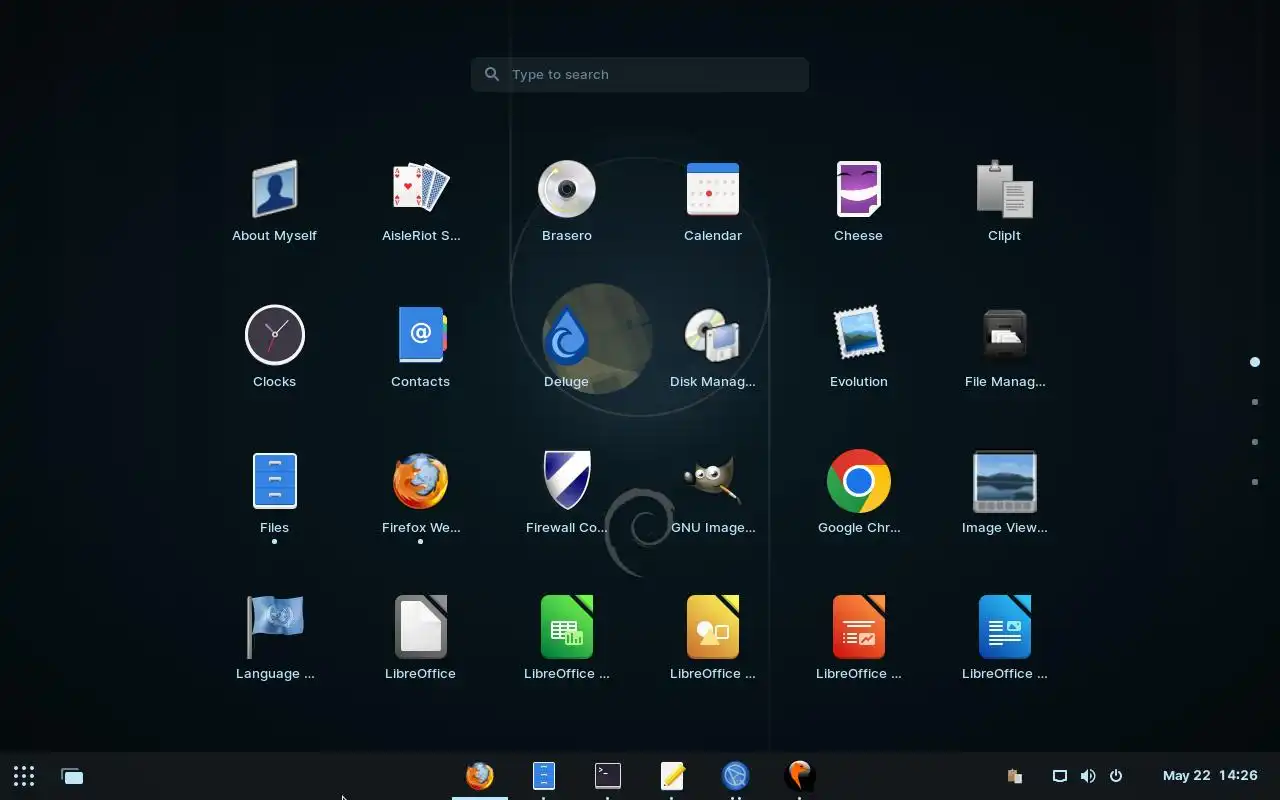This screenshot has height=800, width=1280.
Task: Launch LibreOffice Writer blue icon
Action: click(x=1004, y=639)
